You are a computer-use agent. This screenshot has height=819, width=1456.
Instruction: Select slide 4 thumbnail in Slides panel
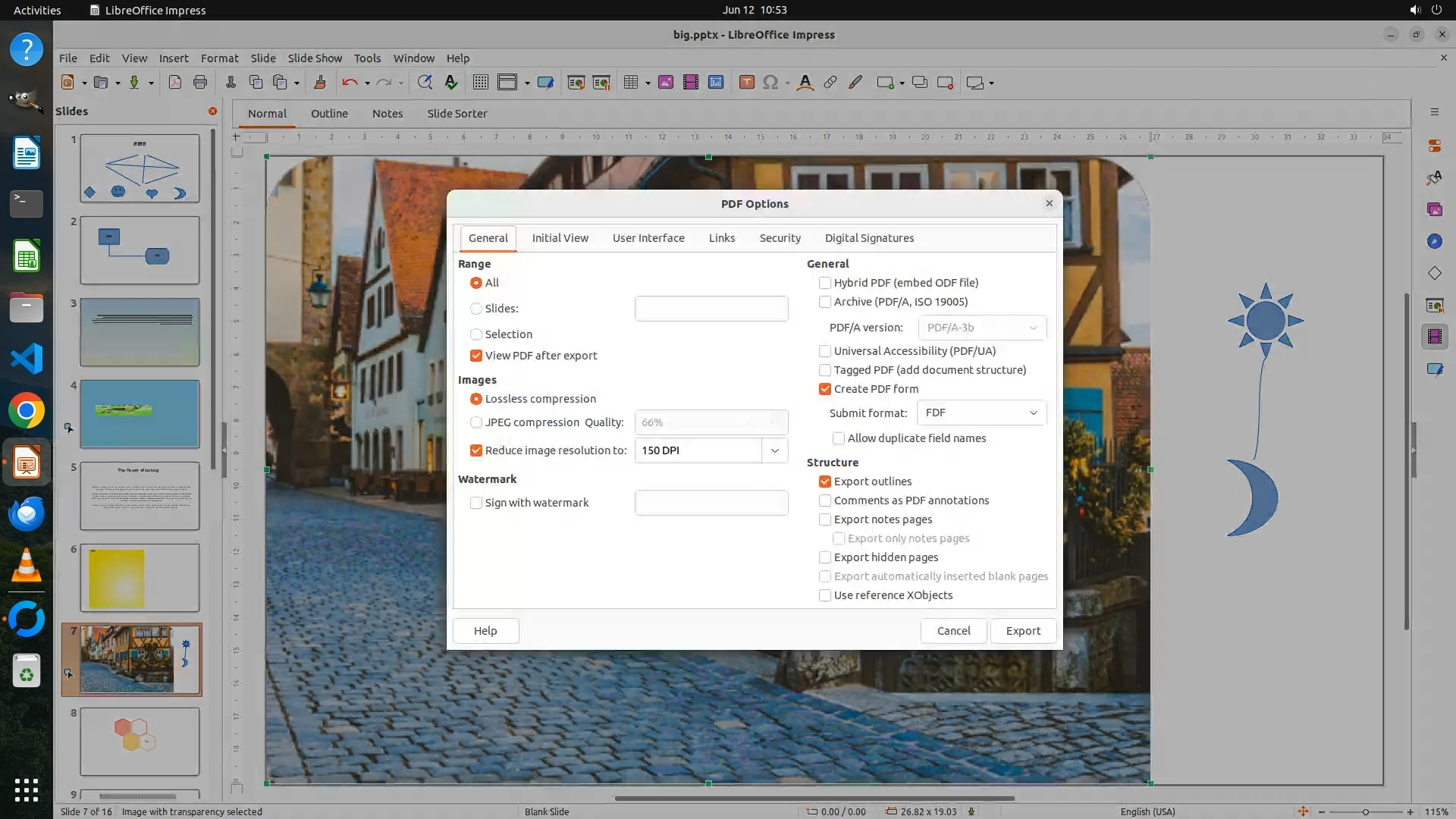(x=140, y=414)
